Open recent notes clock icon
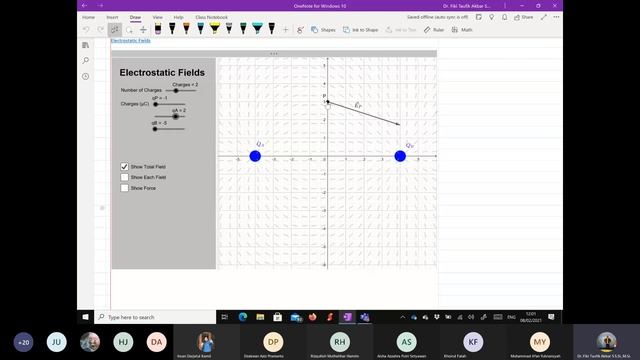Screen dimensions: 640x360 [85, 76]
